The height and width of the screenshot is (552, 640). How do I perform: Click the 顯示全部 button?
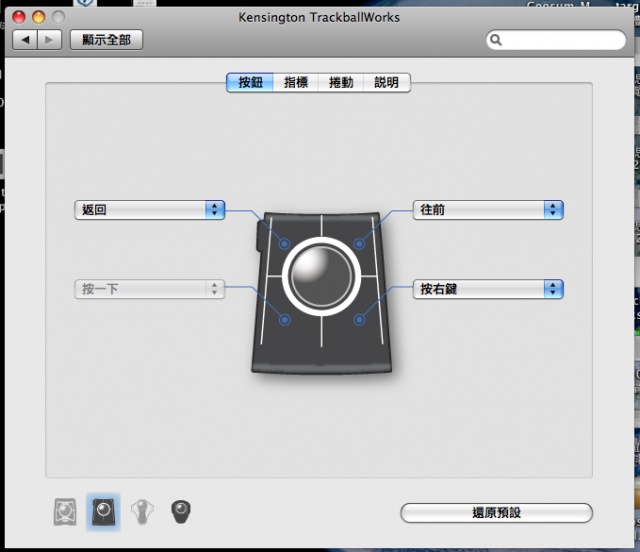(107, 40)
